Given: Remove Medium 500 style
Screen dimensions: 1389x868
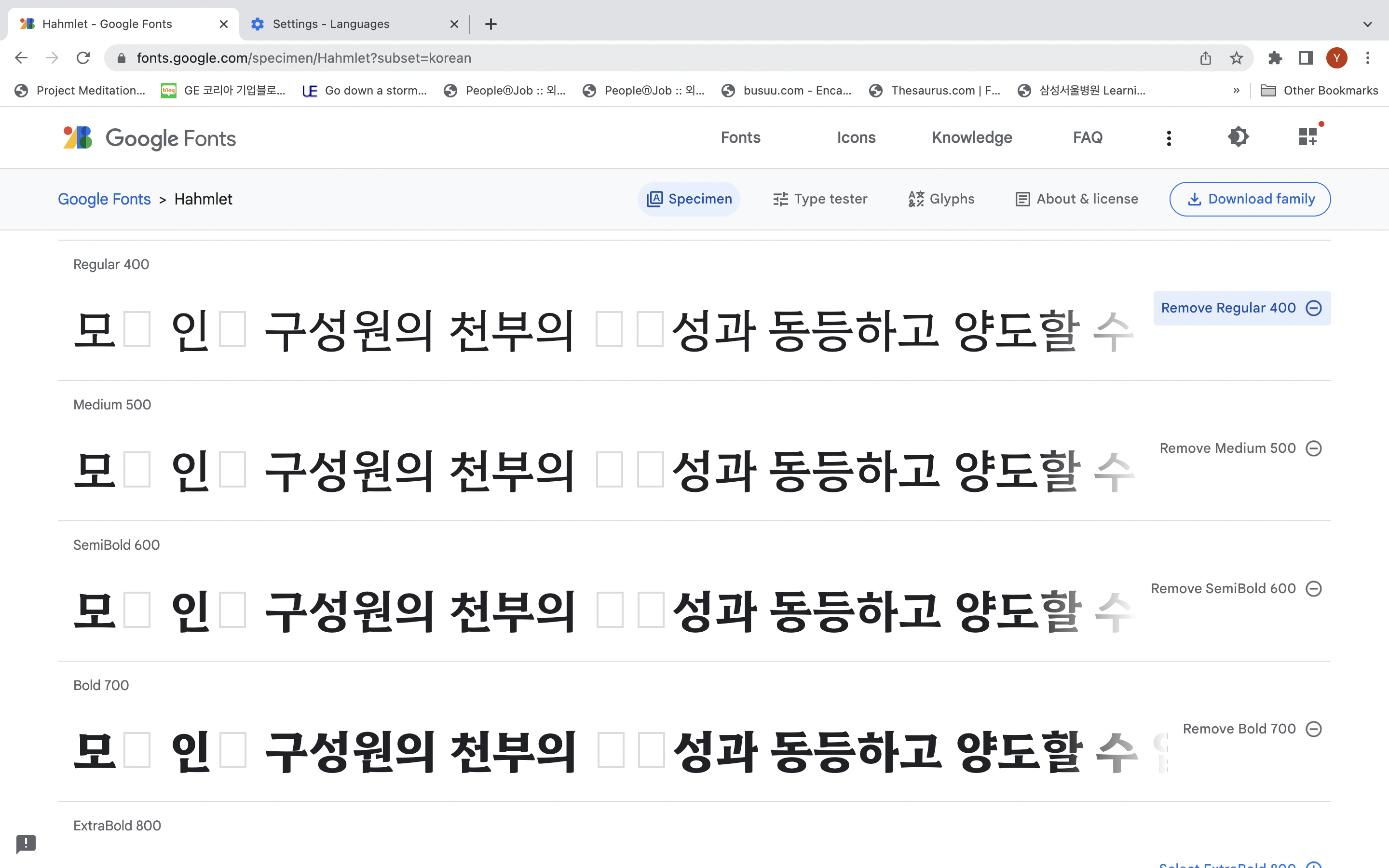Looking at the screenshot, I should point(1240,448).
